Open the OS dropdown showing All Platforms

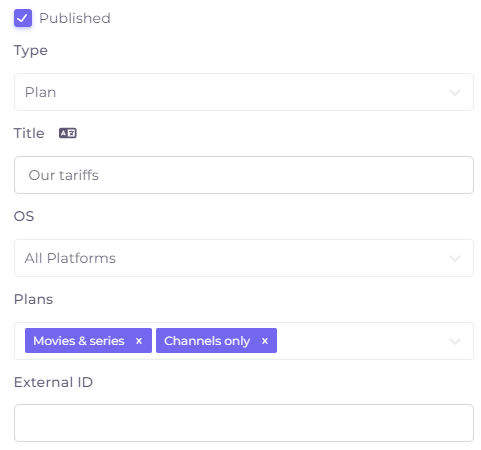coord(244,258)
